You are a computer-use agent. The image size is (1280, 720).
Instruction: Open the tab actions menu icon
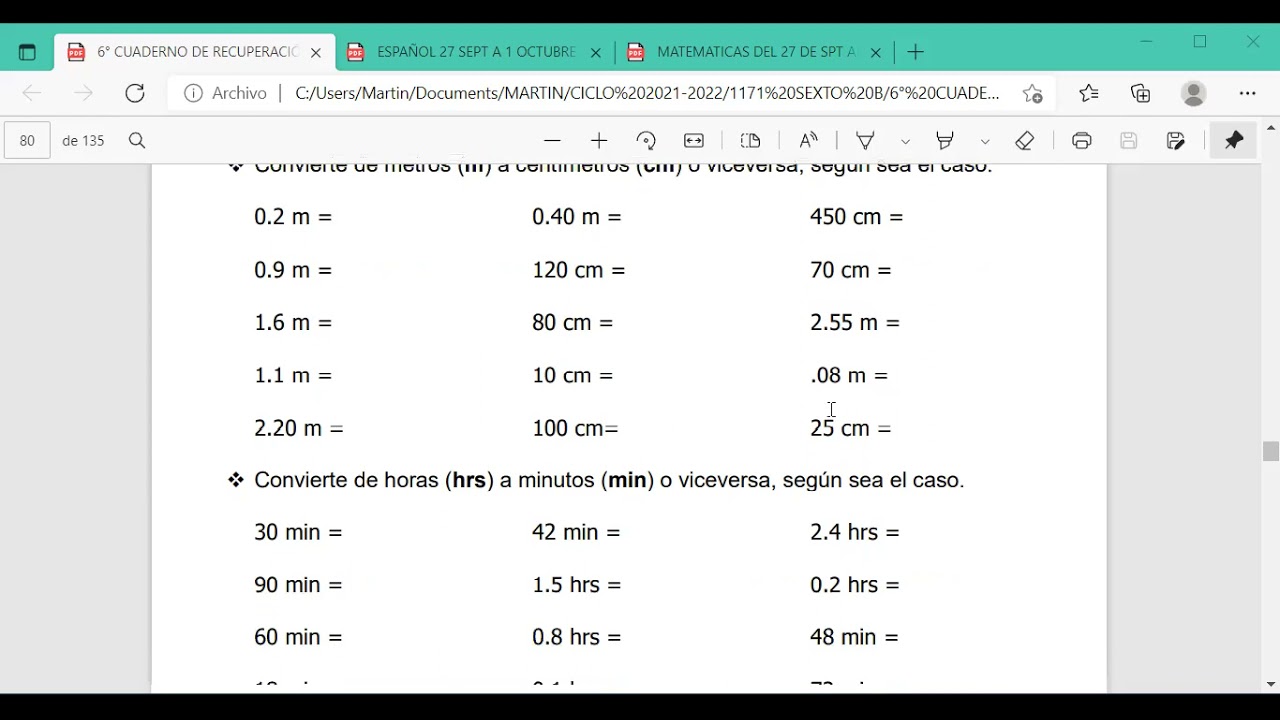pos(27,52)
